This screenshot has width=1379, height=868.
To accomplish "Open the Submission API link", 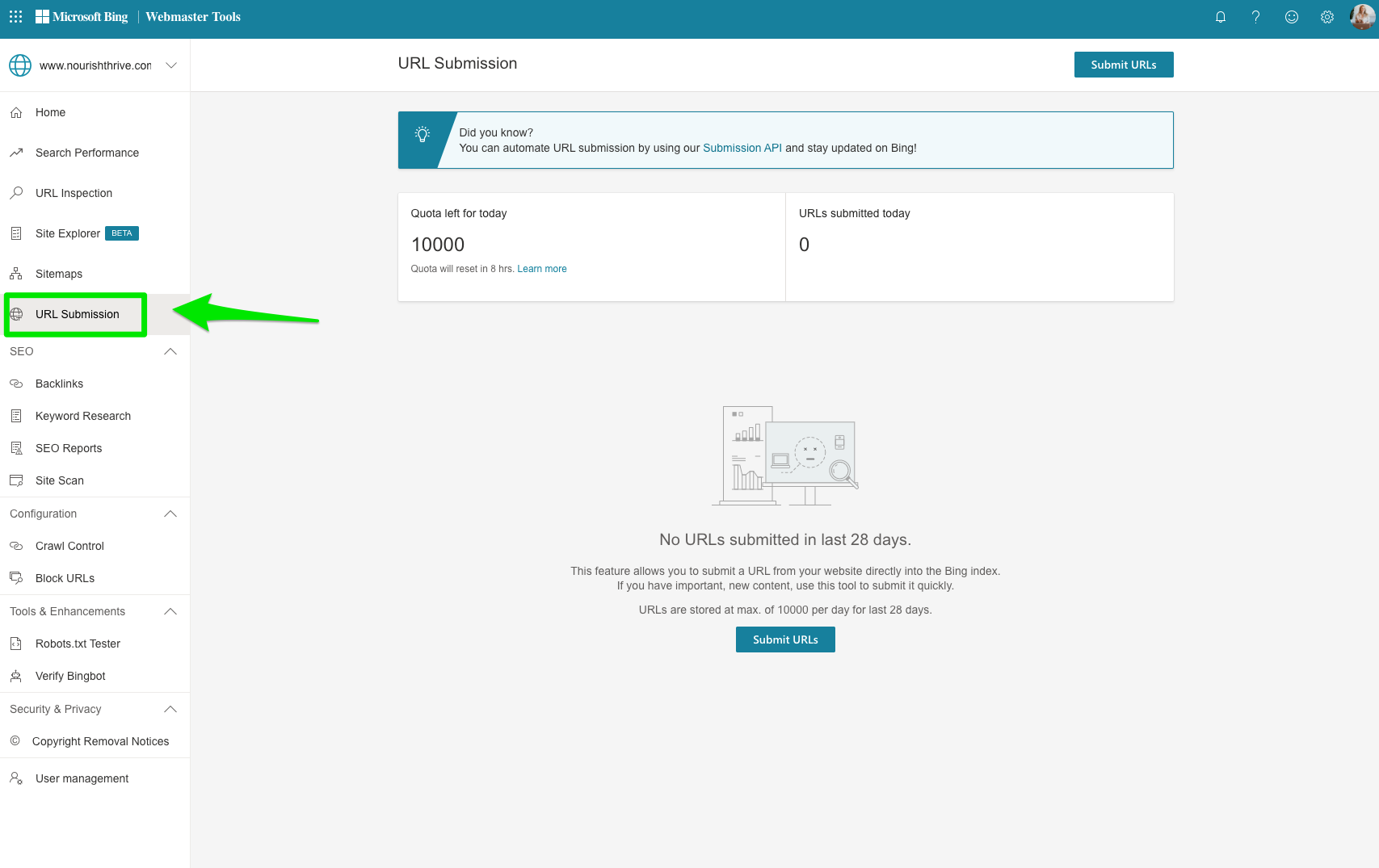I will tap(742, 148).
